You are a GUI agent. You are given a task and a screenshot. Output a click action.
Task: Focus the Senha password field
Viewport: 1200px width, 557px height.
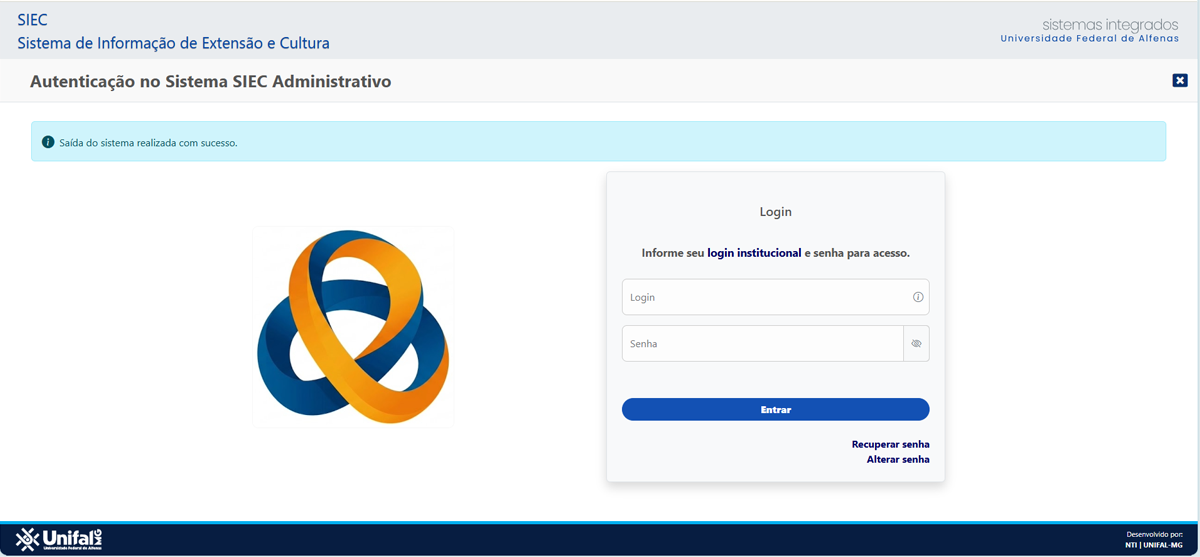(762, 343)
